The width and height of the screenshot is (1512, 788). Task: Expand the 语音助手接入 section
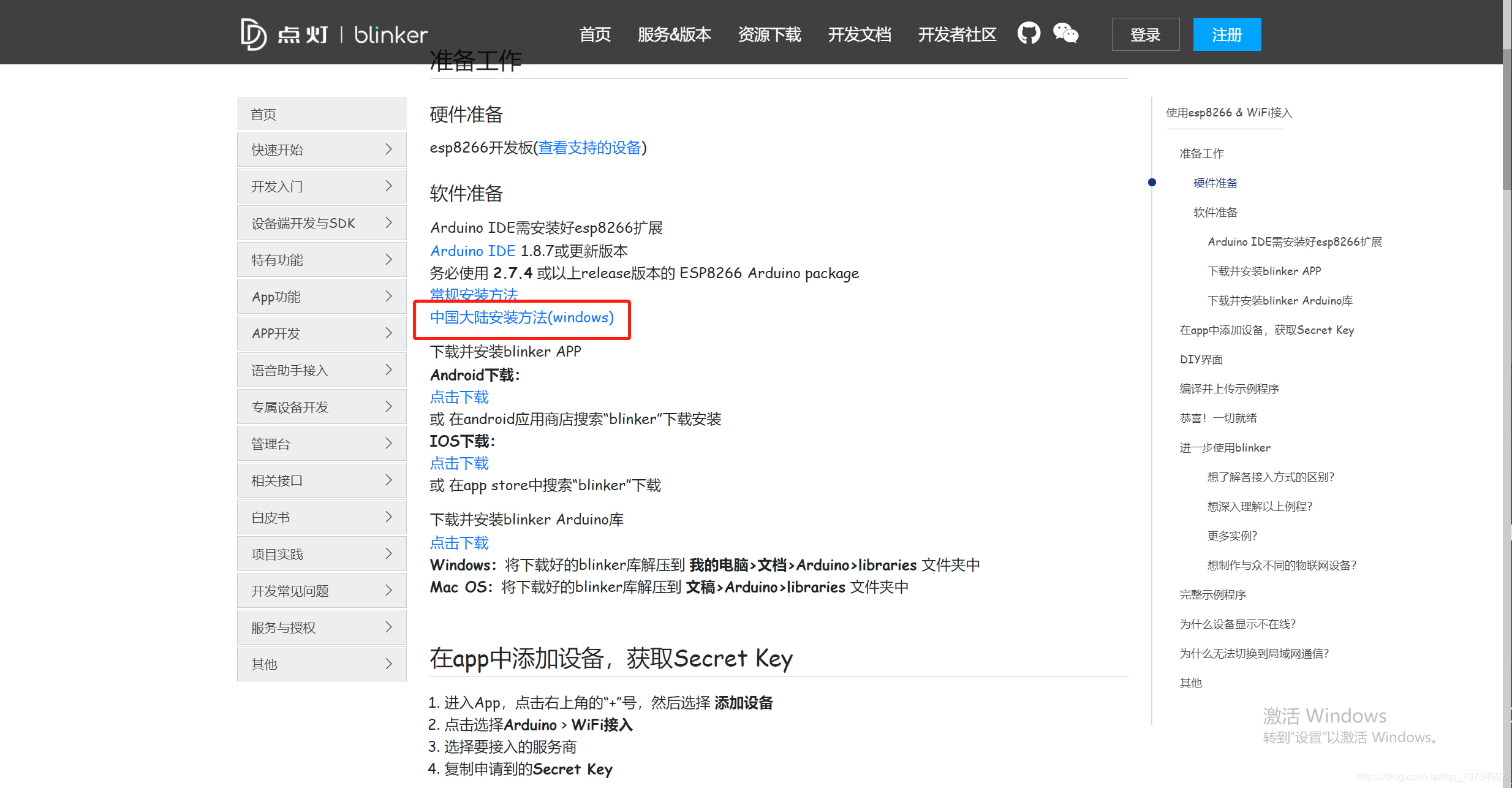[321, 369]
